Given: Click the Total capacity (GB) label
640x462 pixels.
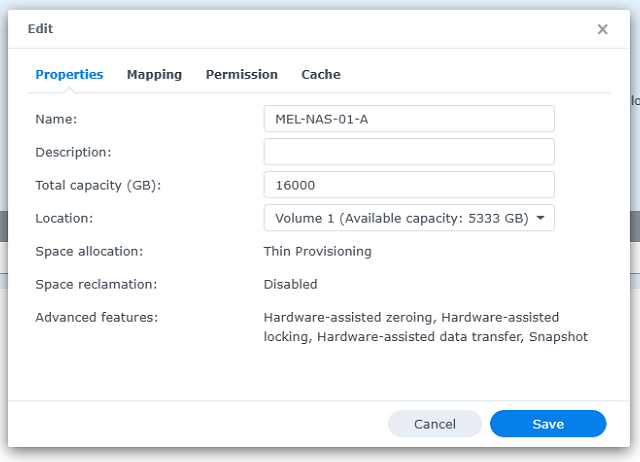Looking at the screenshot, I should pos(98,185).
